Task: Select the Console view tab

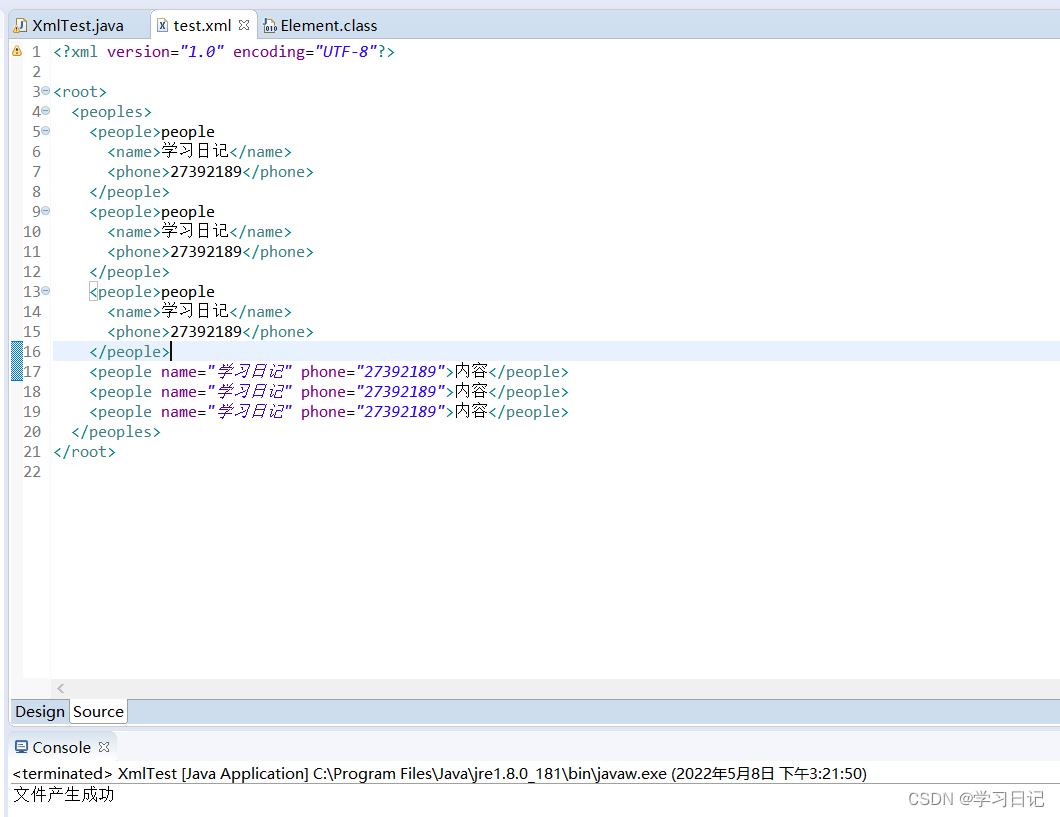Action: click(62, 747)
